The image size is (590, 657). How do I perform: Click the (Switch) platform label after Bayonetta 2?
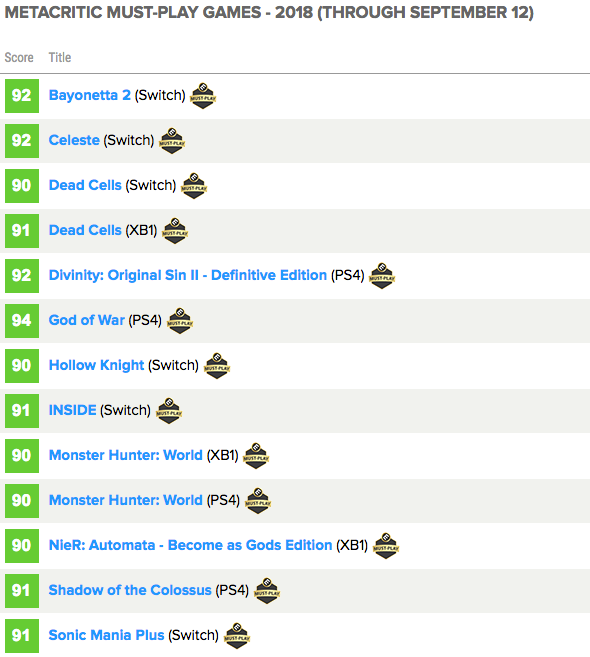(160, 96)
